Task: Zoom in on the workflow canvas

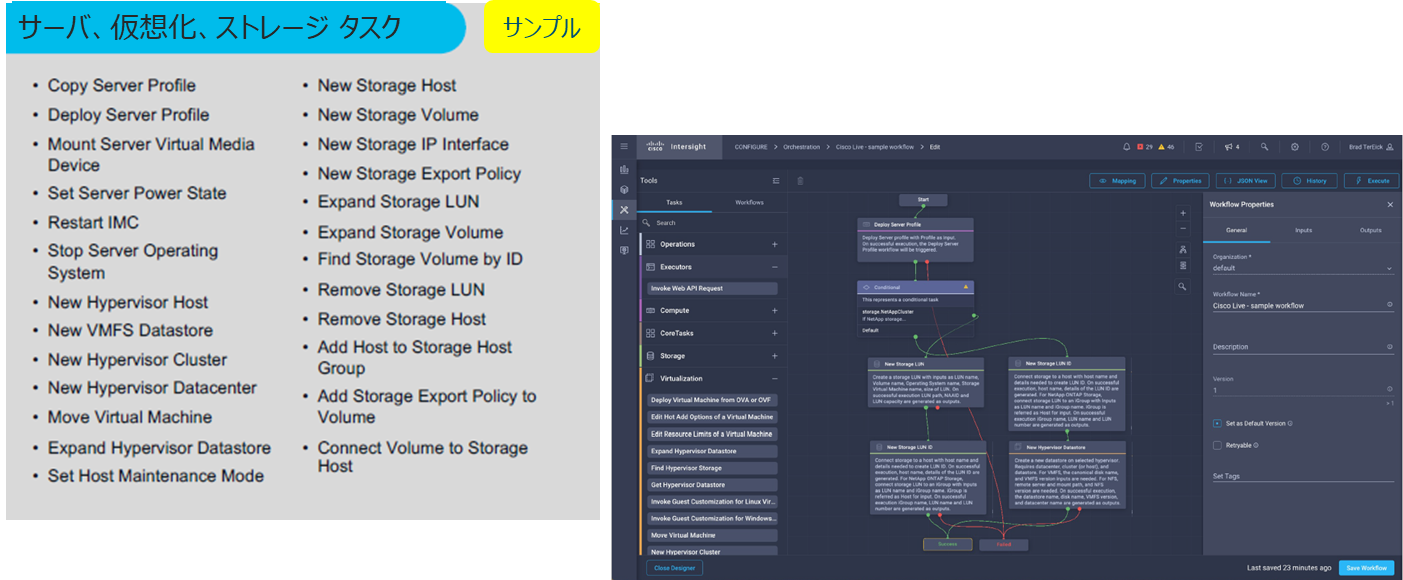Action: click(x=1183, y=213)
